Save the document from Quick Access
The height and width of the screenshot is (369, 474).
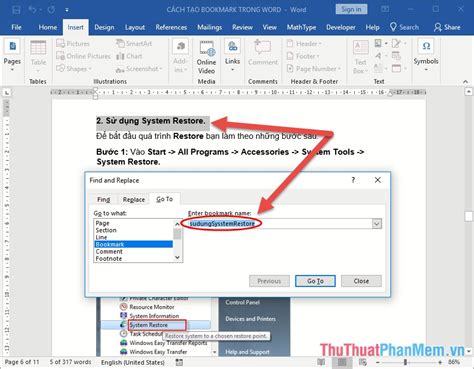coord(16,10)
